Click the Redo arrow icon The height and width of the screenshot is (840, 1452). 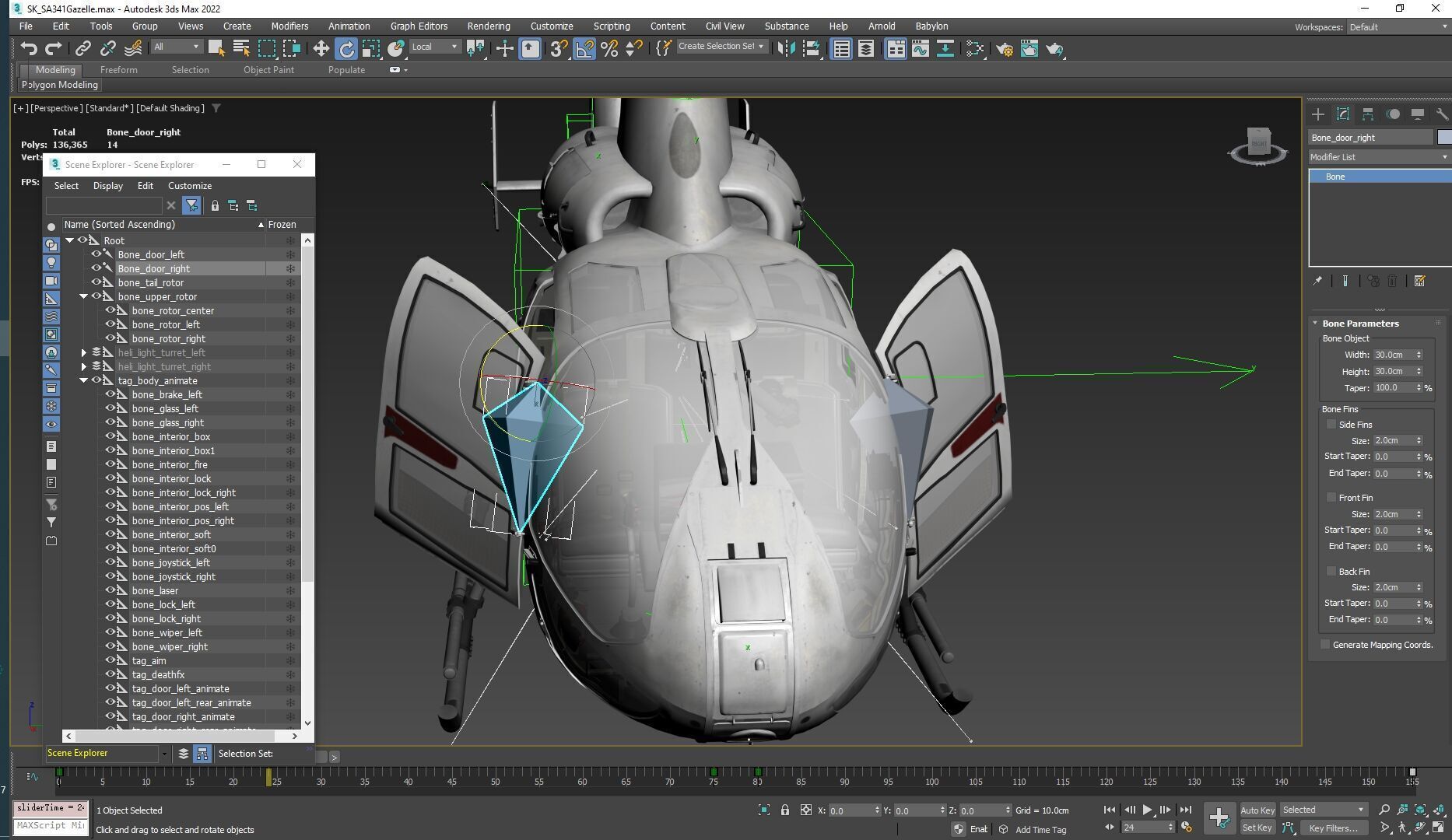click(53, 49)
